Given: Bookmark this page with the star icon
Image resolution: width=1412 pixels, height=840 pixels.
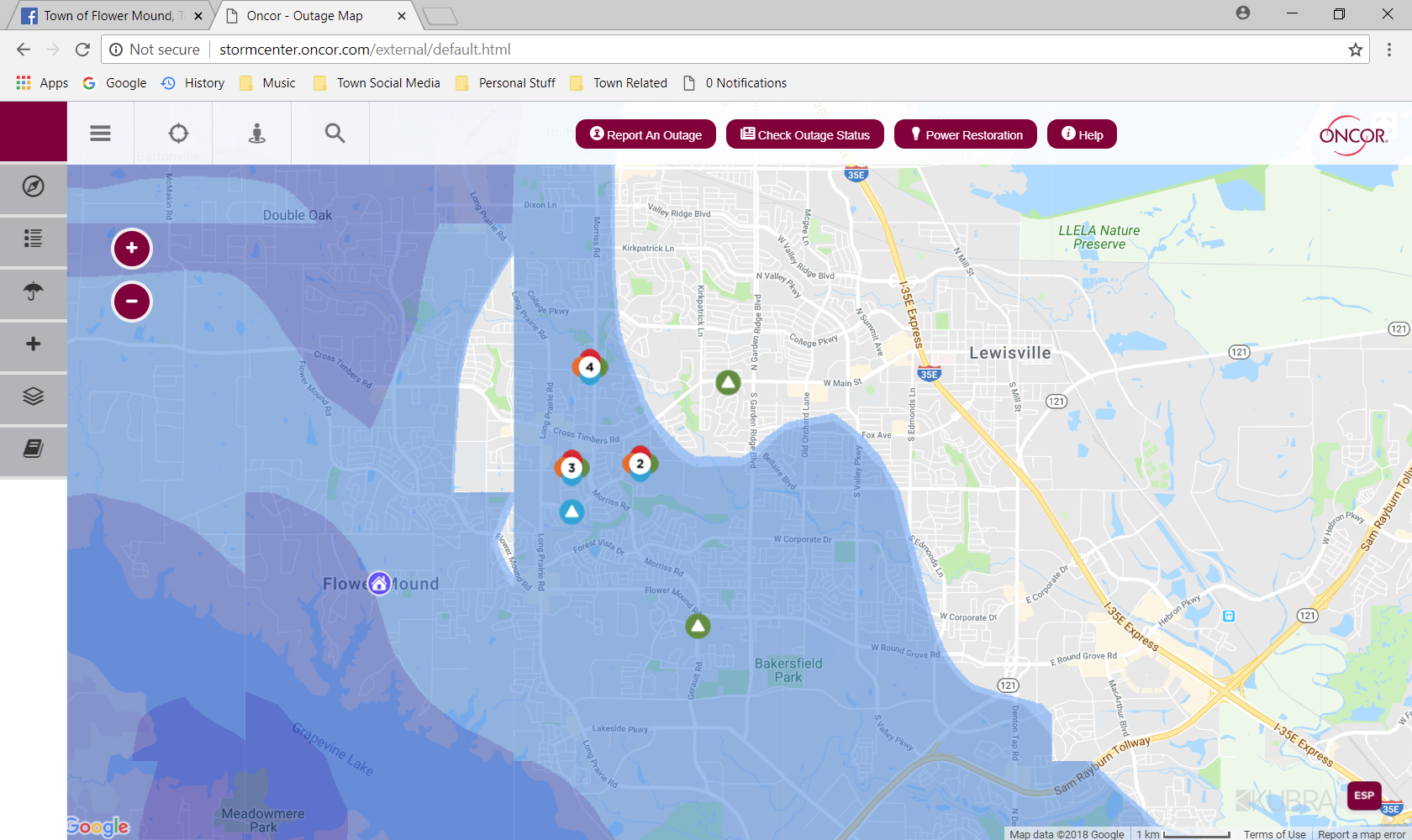Looking at the screenshot, I should coord(1356,50).
